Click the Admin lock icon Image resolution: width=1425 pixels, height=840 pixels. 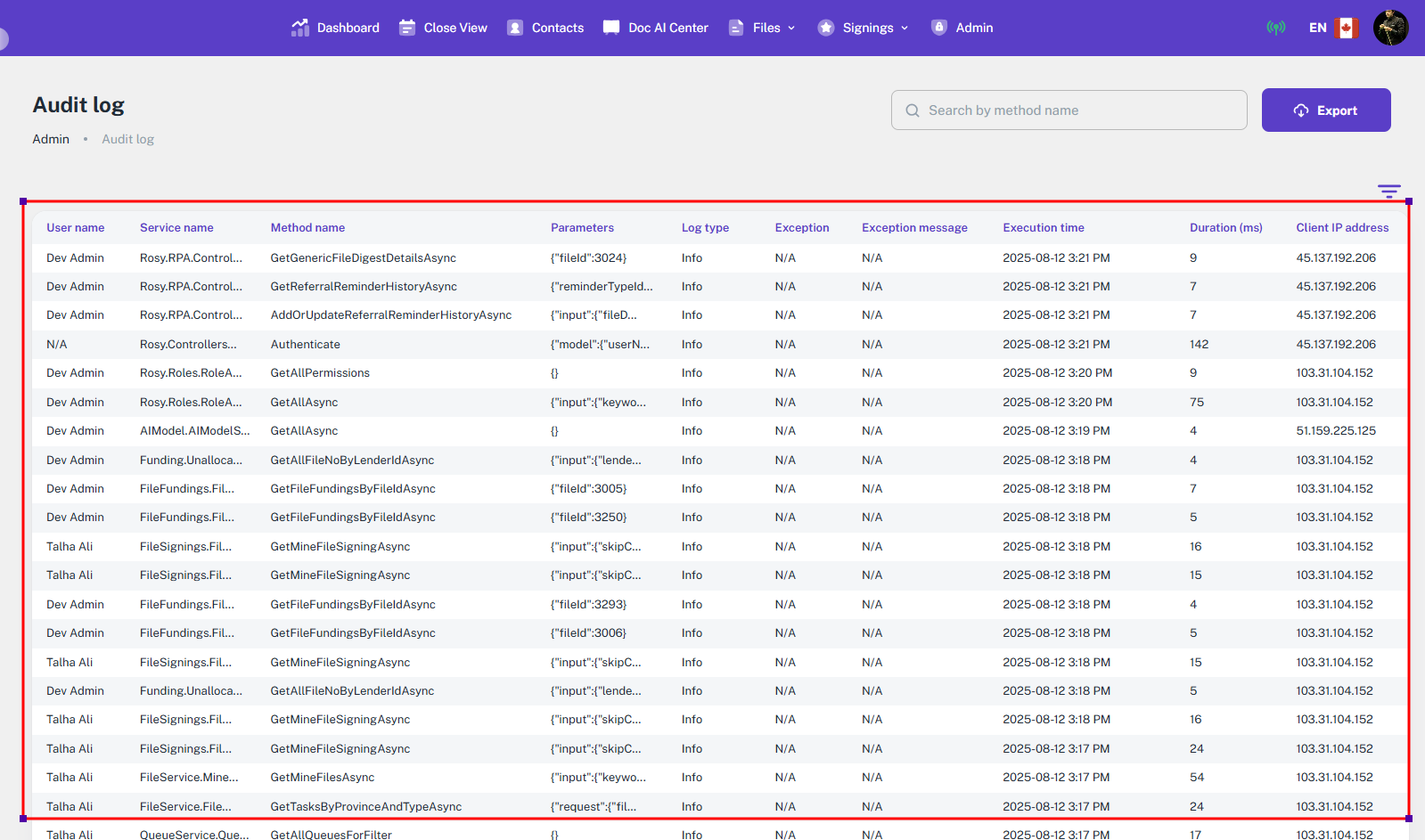pos(939,28)
